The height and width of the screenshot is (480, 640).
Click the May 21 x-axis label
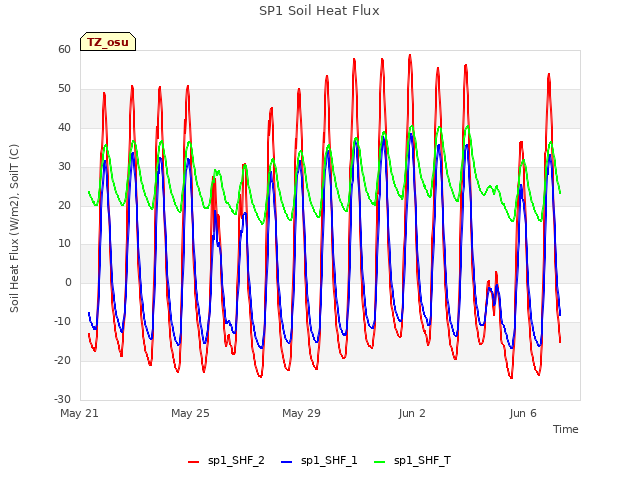click(79, 413)
